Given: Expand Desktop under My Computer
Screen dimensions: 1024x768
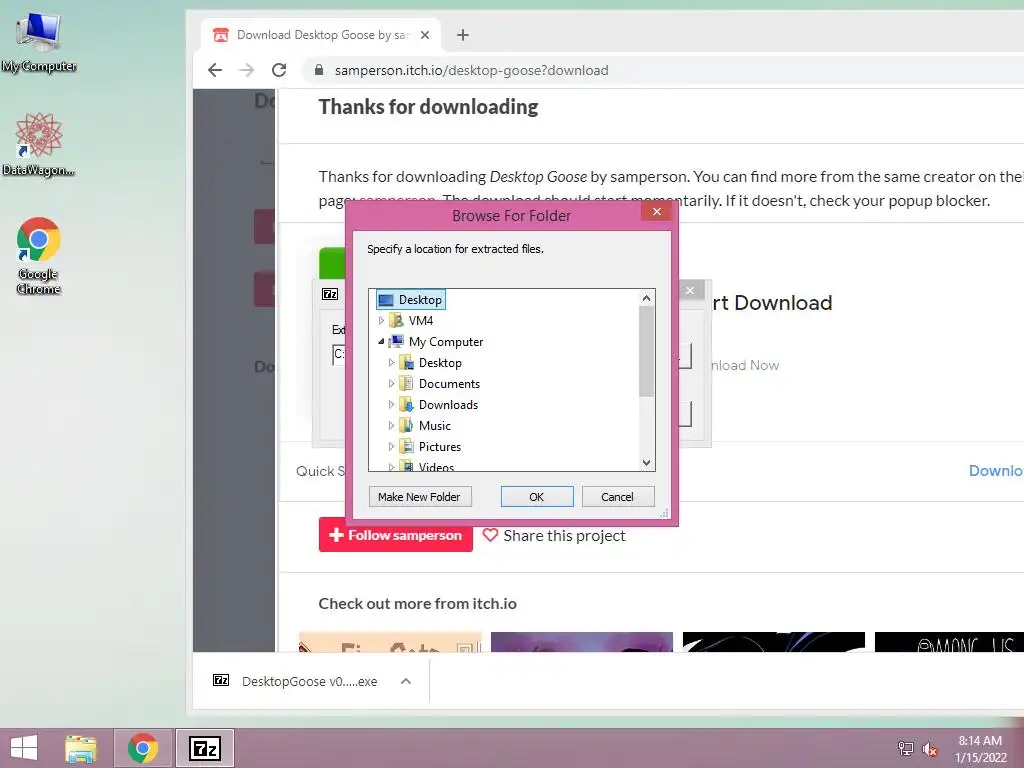Looking at the screenshot, I should pos(391,362).
